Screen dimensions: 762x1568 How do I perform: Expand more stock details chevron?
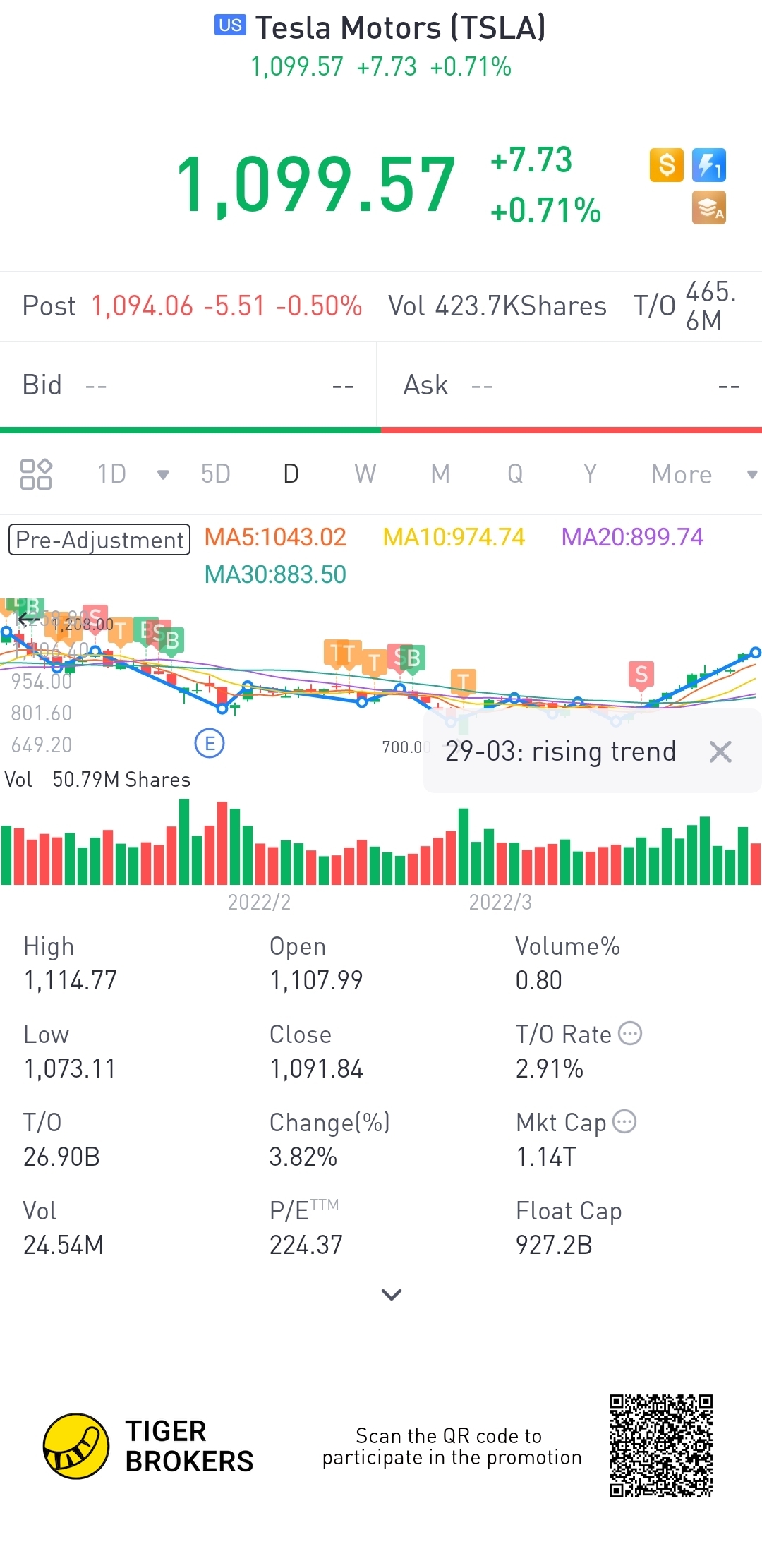coord(392,1294)
